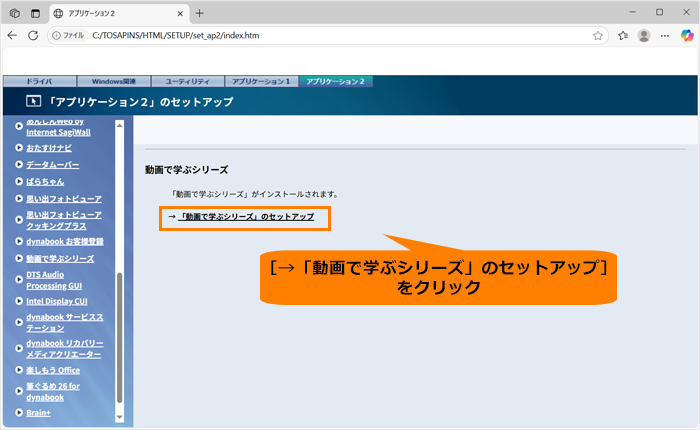This screenshot has height=430, width=700.
Task: Open the browser profile avatar
Action: (644, 36)
